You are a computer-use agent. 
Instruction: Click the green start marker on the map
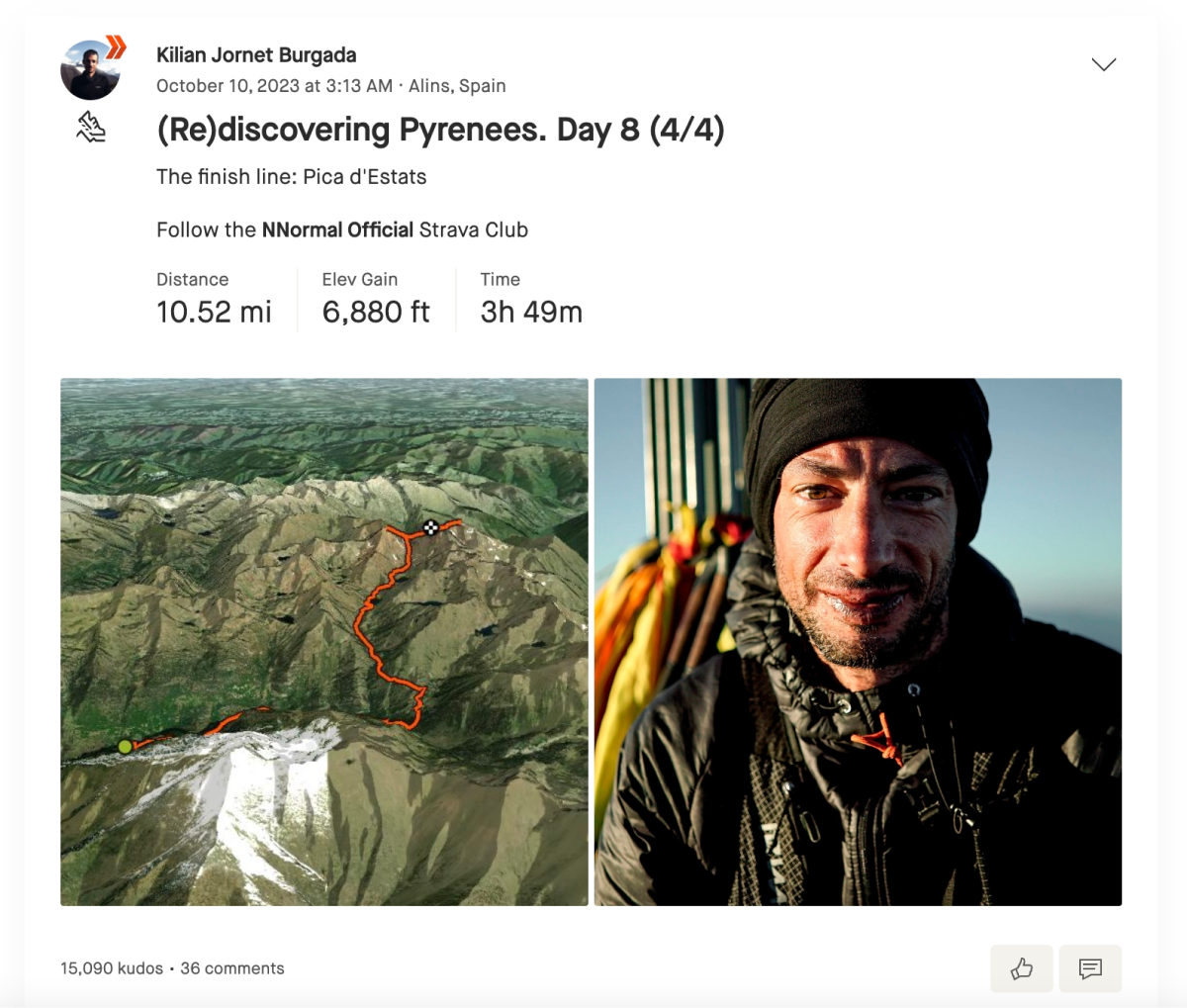(125, 746)
